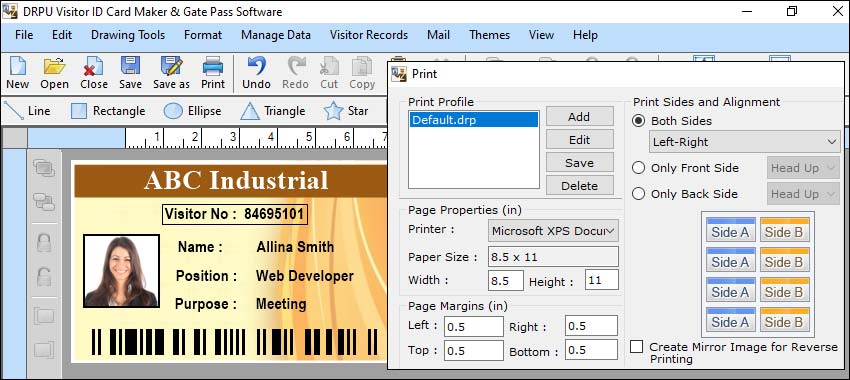
Task: Click the top stacked-layers icon in left sidebar
Action: [x=44, y=168]
